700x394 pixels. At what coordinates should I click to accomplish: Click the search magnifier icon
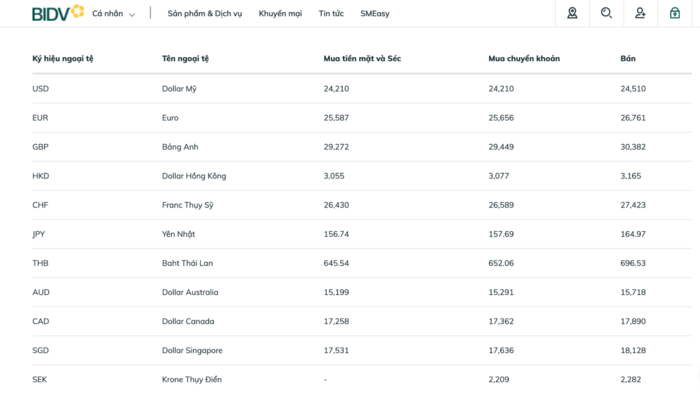[606, 13]
